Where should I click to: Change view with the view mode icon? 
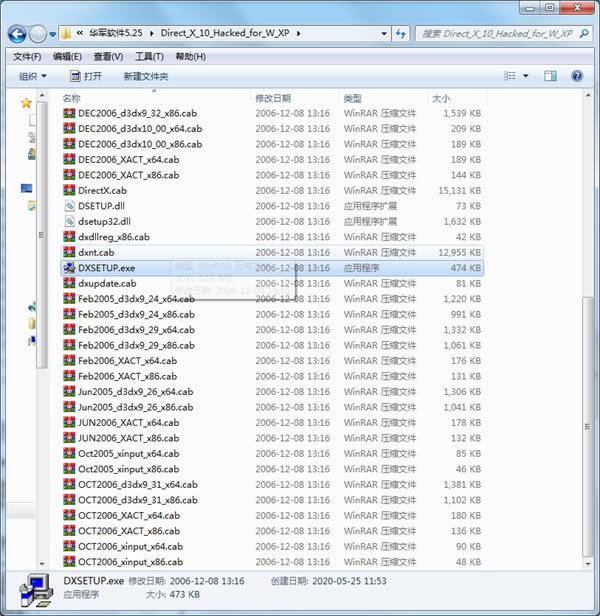(x=510, y=76)
